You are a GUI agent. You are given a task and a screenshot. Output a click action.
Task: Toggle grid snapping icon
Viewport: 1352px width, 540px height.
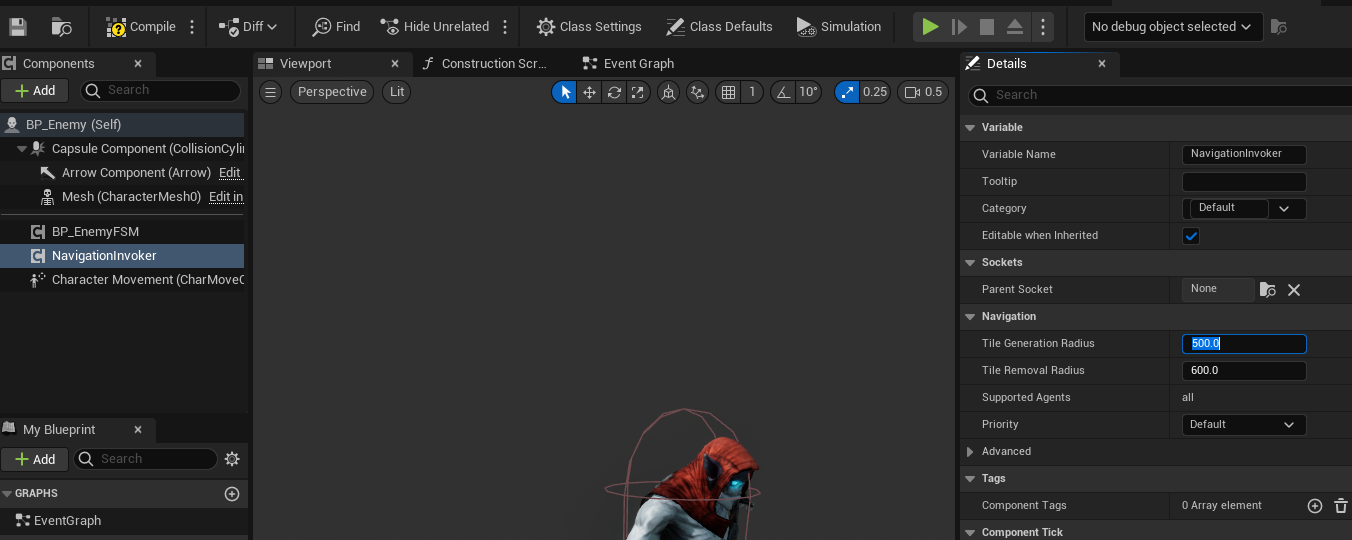tap(729, 92)
